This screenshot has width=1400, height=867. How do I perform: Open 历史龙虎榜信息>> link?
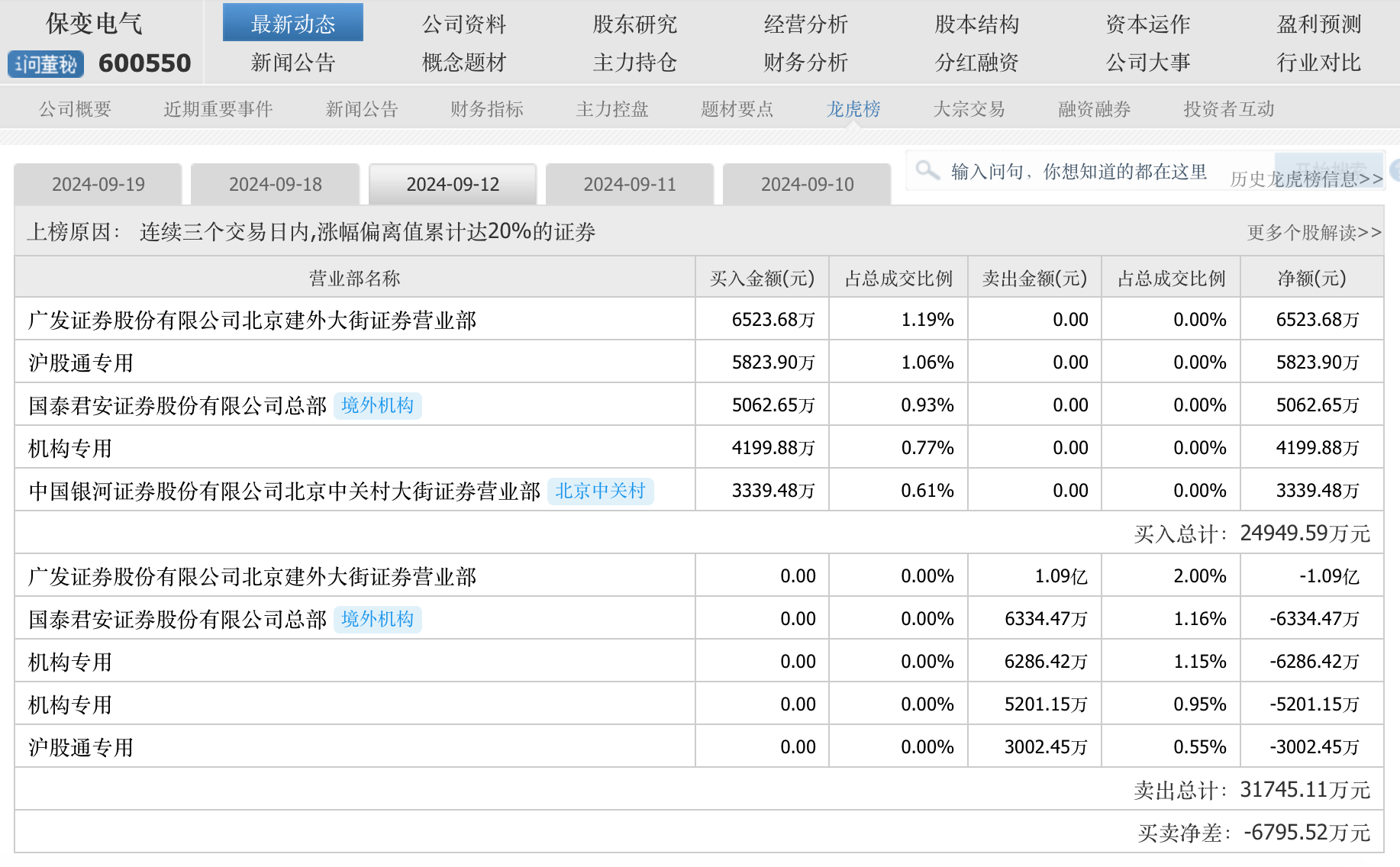[x=1306, y=179]
